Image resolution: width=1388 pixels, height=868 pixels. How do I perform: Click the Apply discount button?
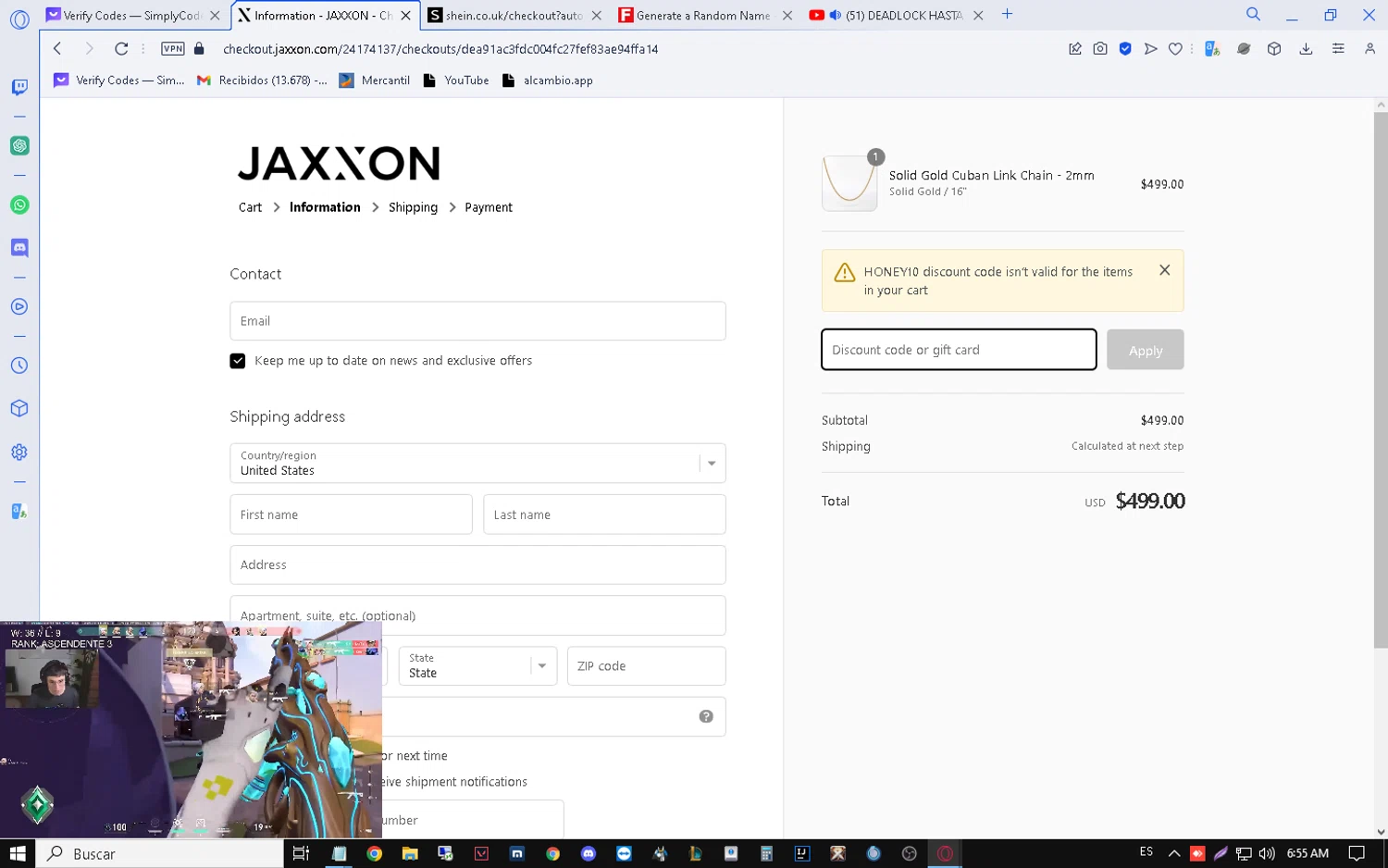coord(1145,350)
